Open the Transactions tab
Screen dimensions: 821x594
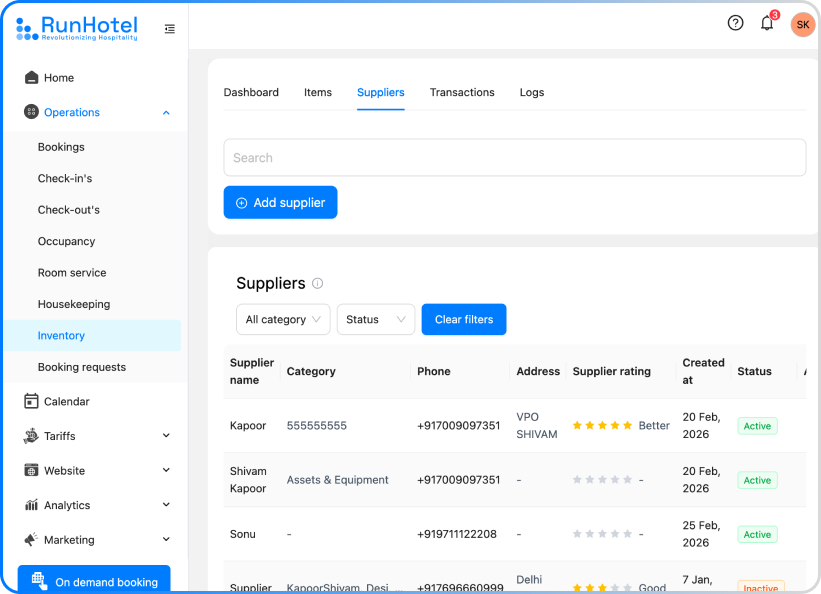[x=462, y=92]
